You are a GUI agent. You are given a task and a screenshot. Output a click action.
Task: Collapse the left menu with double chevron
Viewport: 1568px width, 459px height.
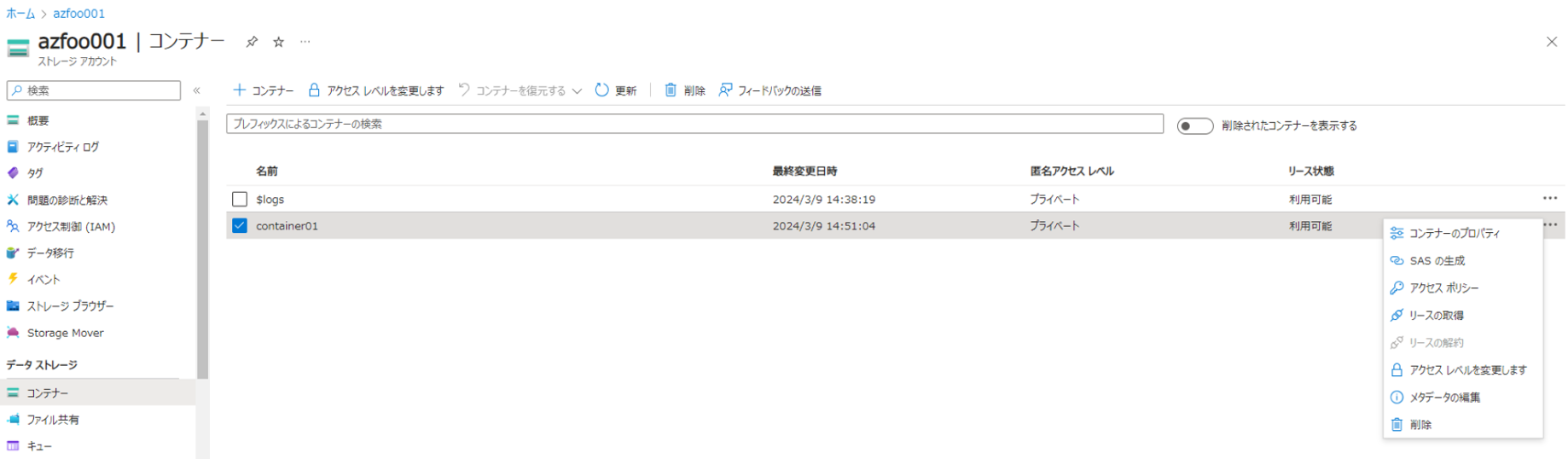(x=197, y=90)
